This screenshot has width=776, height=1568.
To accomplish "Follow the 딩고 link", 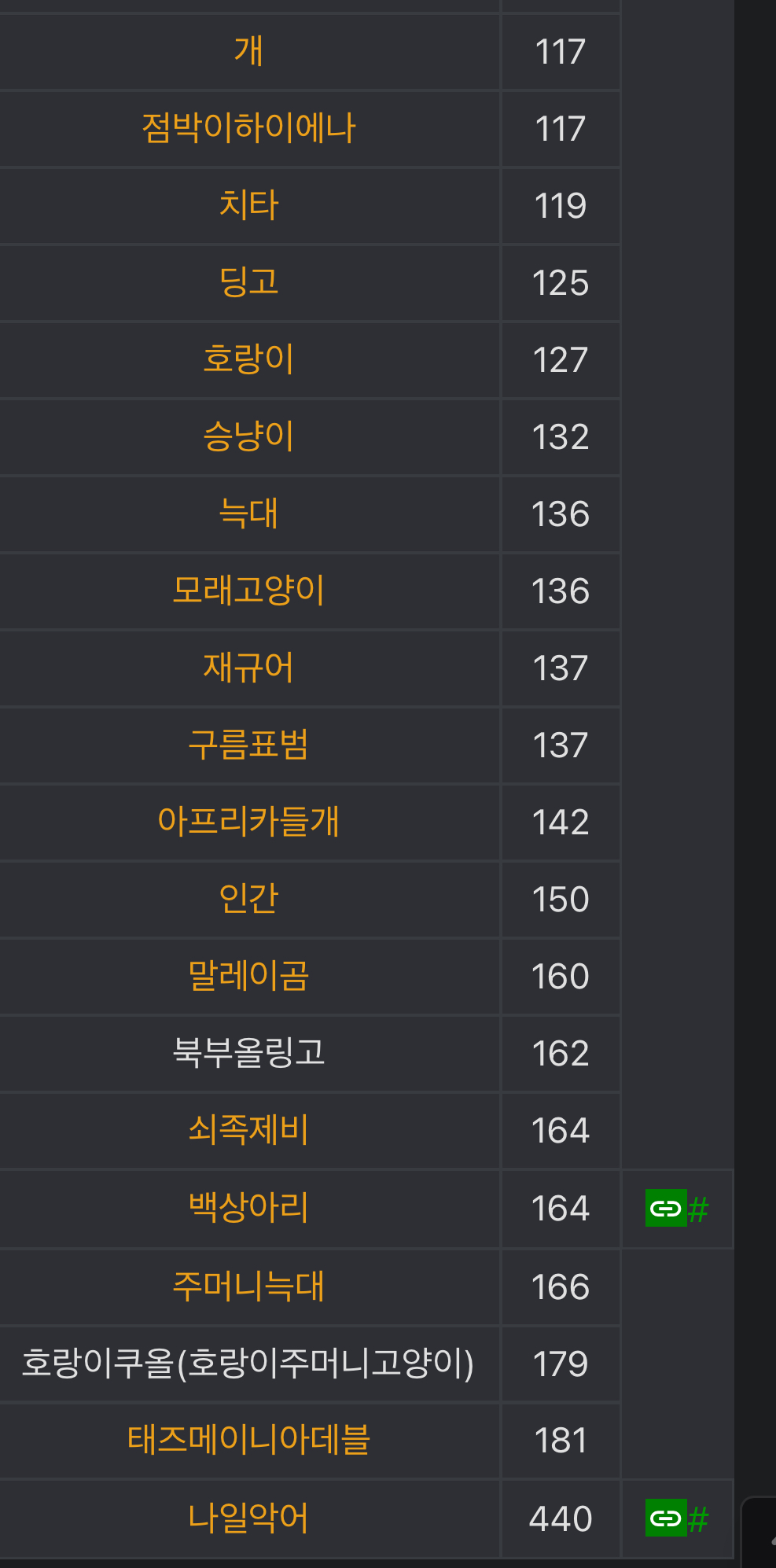I will point(248,282).
